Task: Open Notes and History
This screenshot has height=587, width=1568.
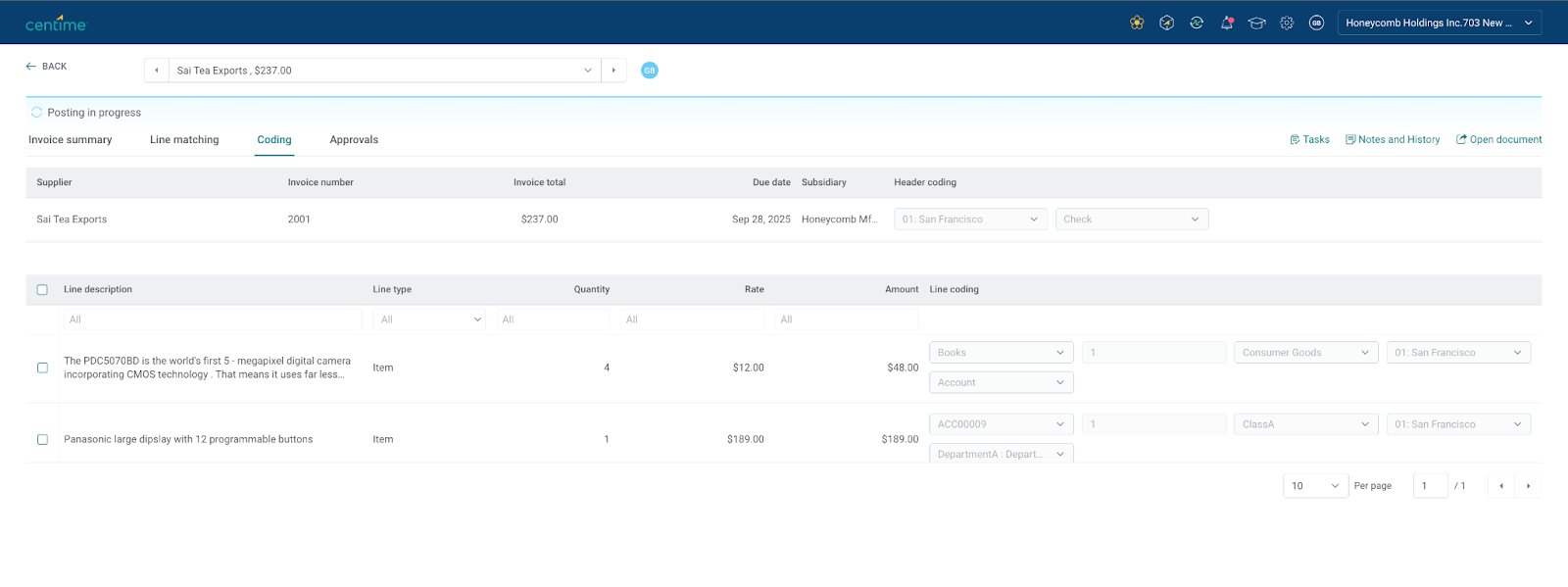Action: click(x=1393, y=140)
